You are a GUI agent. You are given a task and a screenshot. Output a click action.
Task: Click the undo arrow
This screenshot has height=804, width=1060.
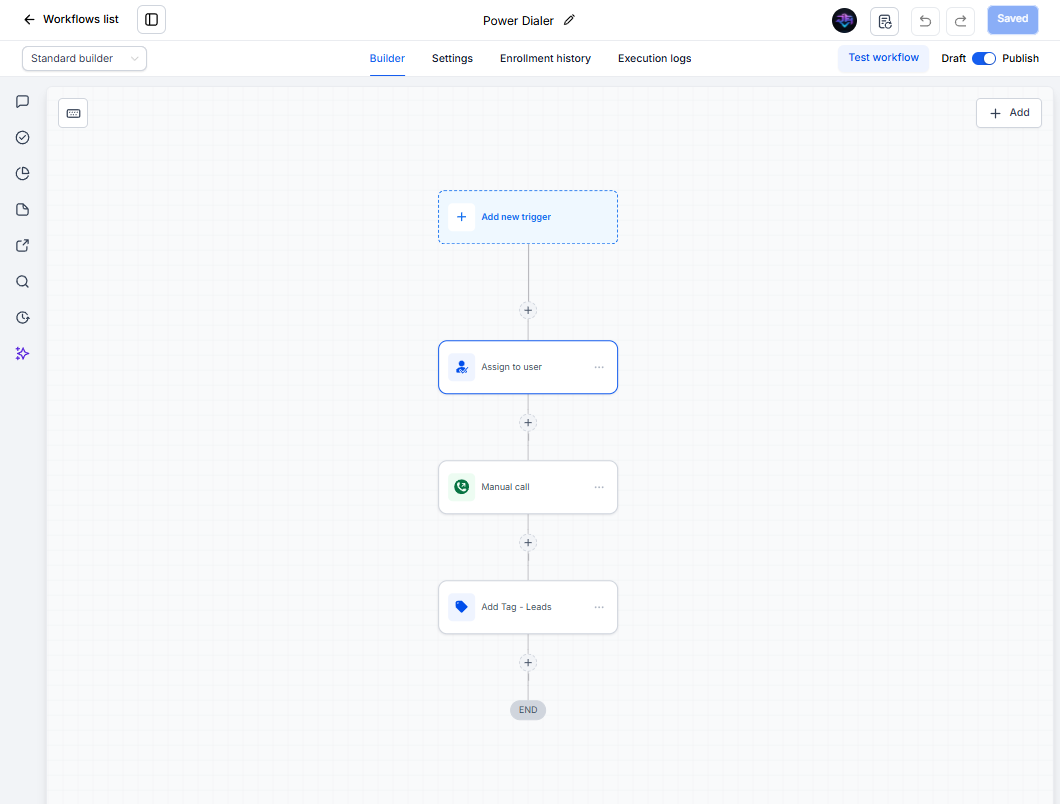[925, 21]
